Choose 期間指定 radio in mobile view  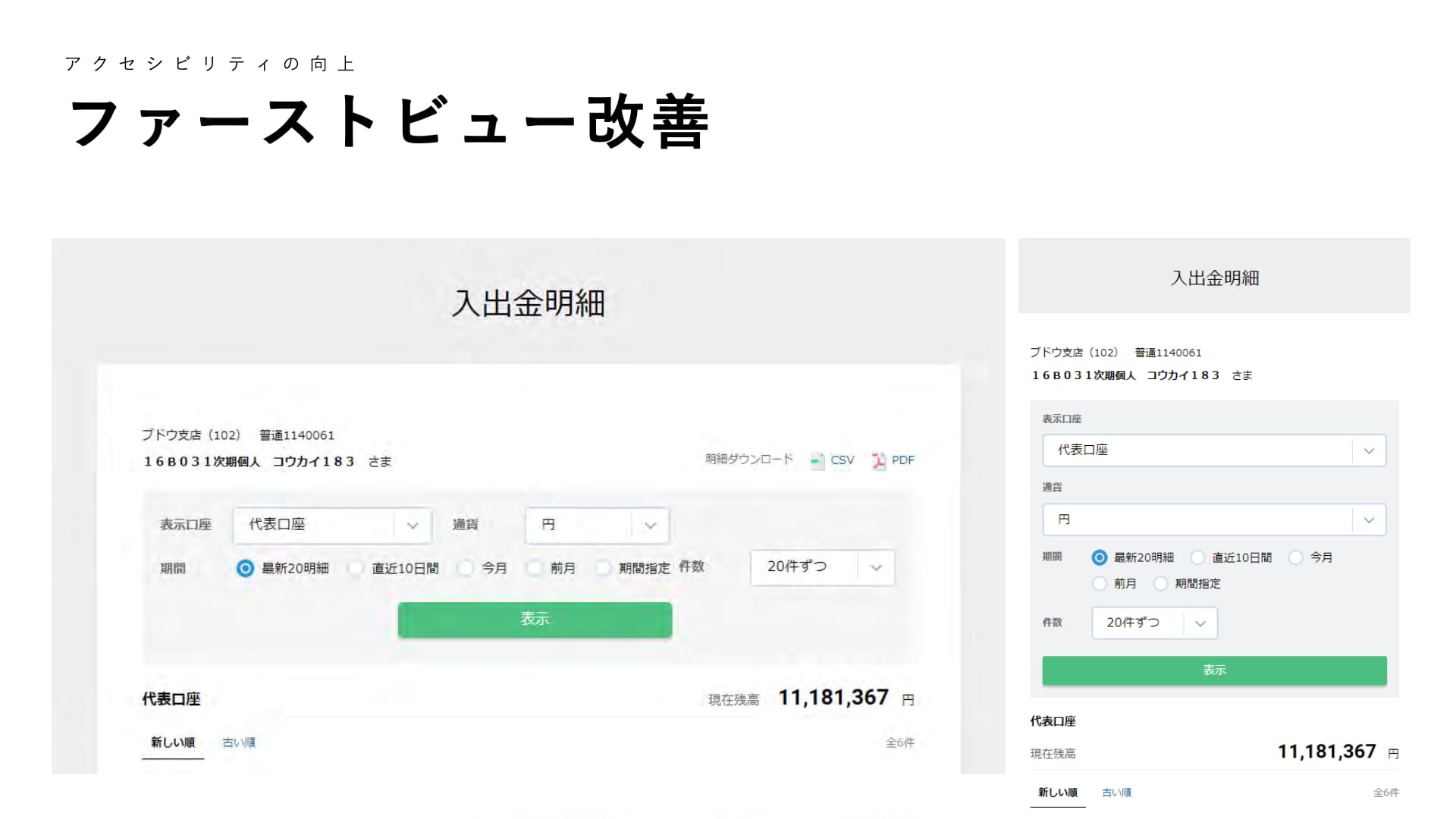pyautogui.click(x=1160, y=583)
